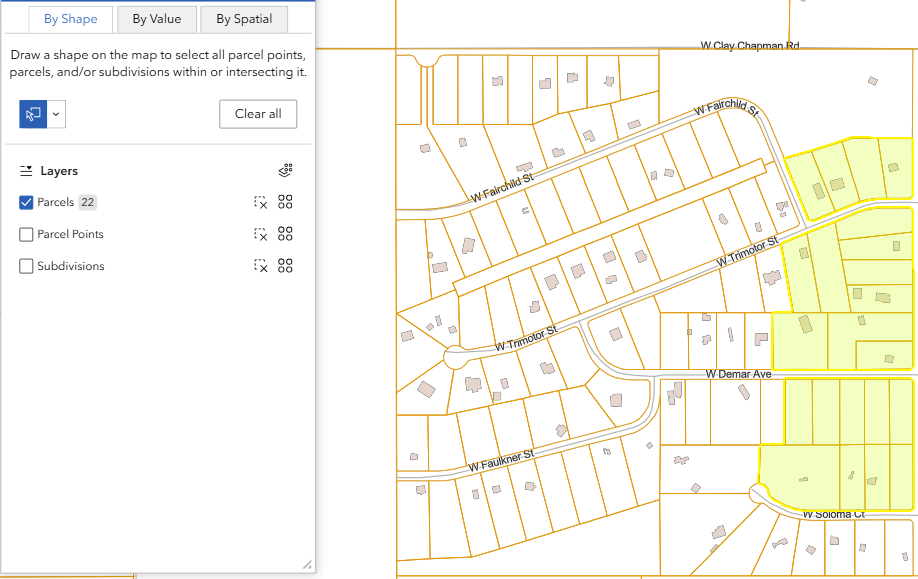The width and height of the screenshot is (918, 579).
Task: Enable the Parcel Points layer
Action: click(25, 234)
